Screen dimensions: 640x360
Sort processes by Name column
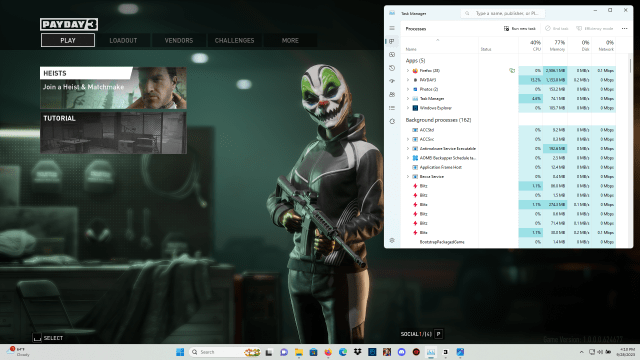[440, 45]
